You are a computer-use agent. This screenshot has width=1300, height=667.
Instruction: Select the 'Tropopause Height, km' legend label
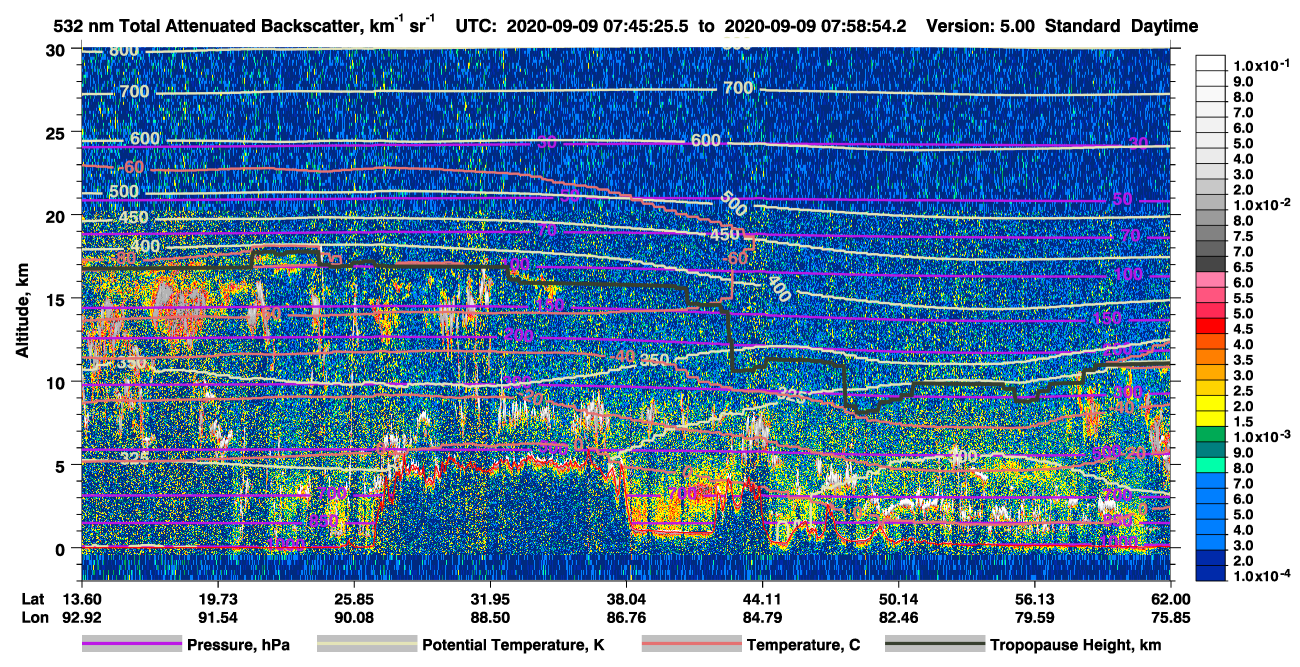point(1075,645)
